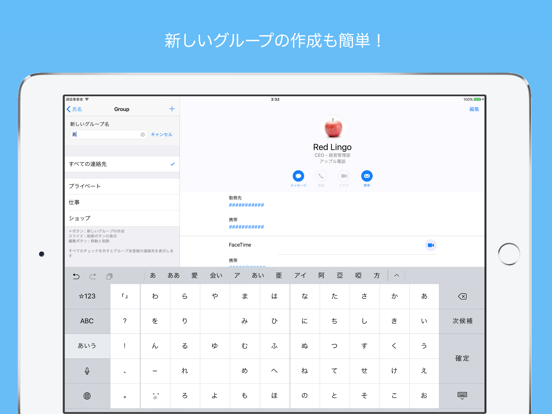Viewport: 552px width, 414px height.
Task: Tap the Red Lingo apple avatar
Action: coord(333,127)
